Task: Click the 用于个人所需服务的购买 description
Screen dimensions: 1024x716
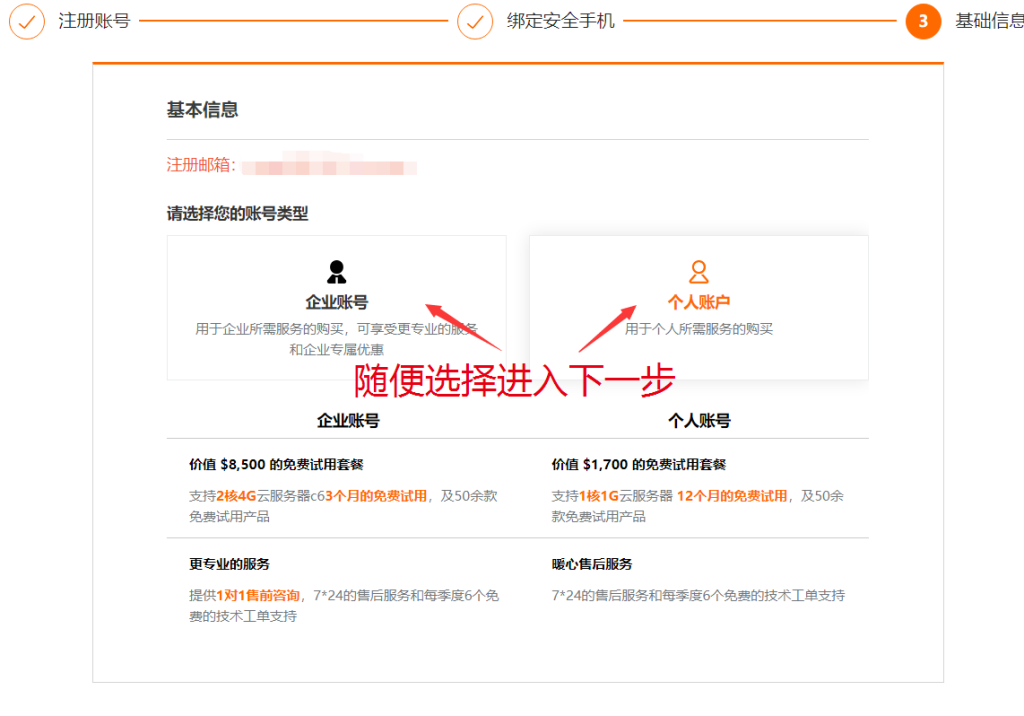Action: tap(699, 329)
